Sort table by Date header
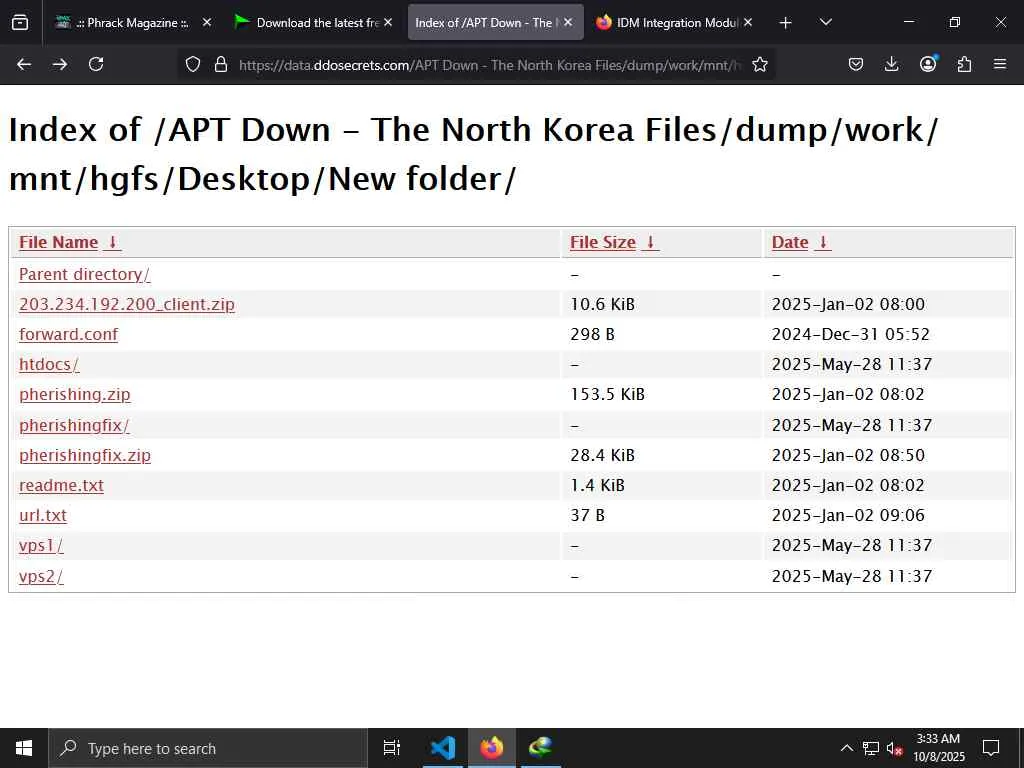Image resolution: width=1024 pixels, height=768 pixels. [790, 242]
